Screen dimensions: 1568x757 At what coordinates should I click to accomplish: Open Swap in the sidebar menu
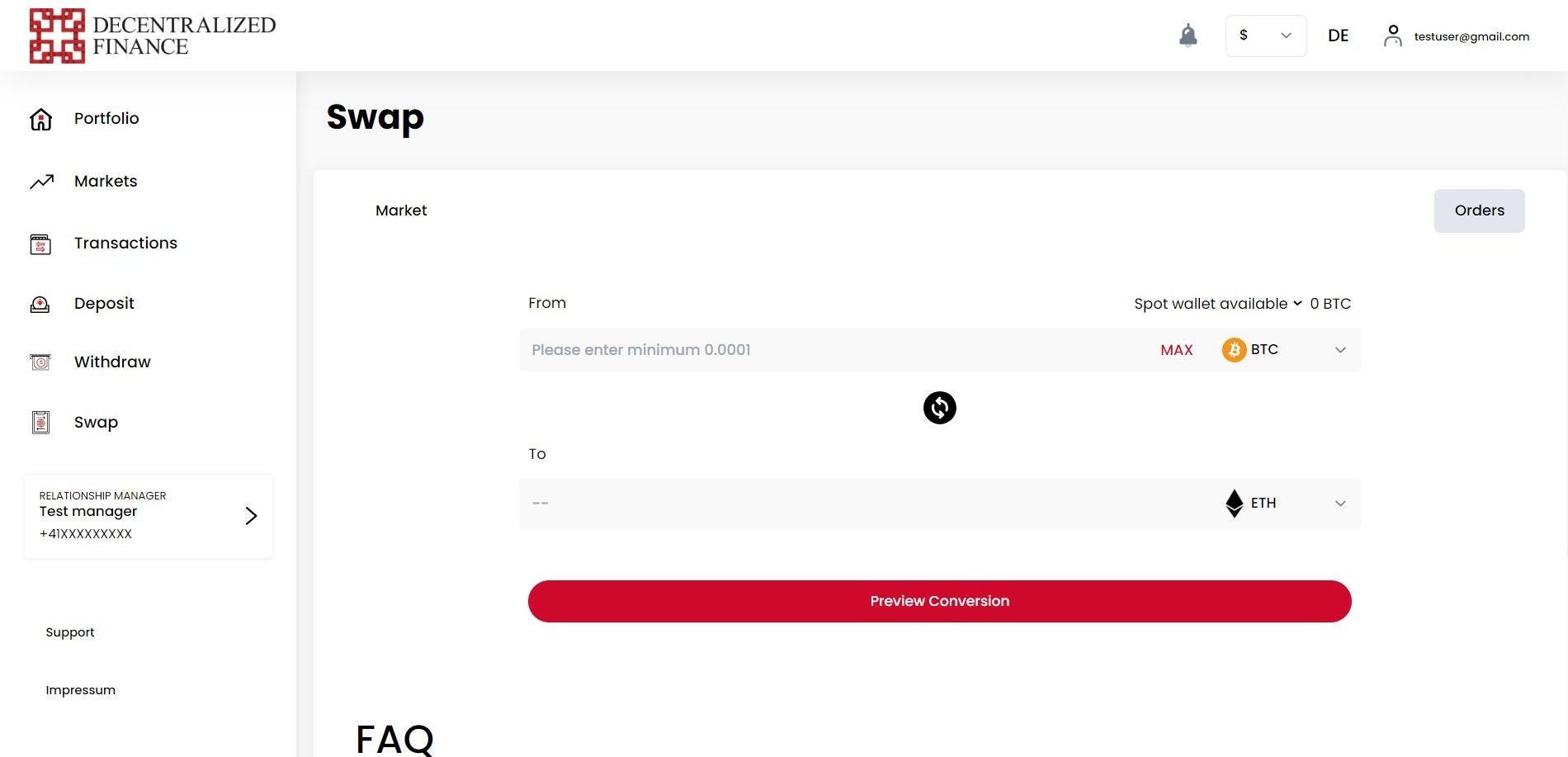click(96, 423)
